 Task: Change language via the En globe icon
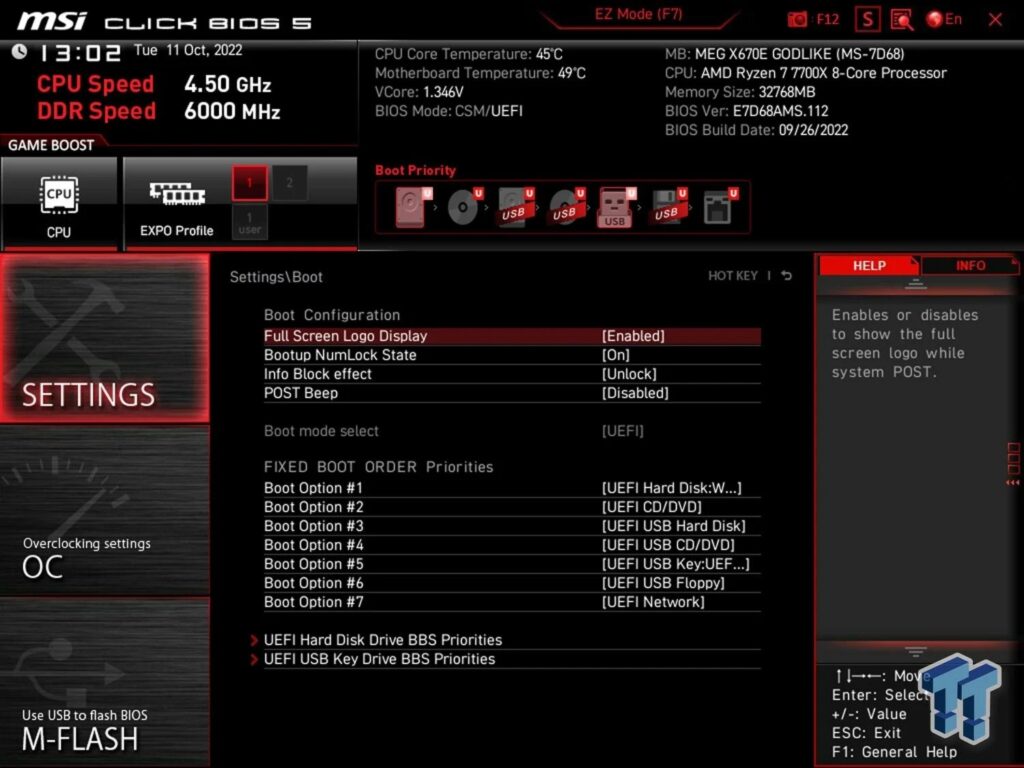[x=944, y=19]
